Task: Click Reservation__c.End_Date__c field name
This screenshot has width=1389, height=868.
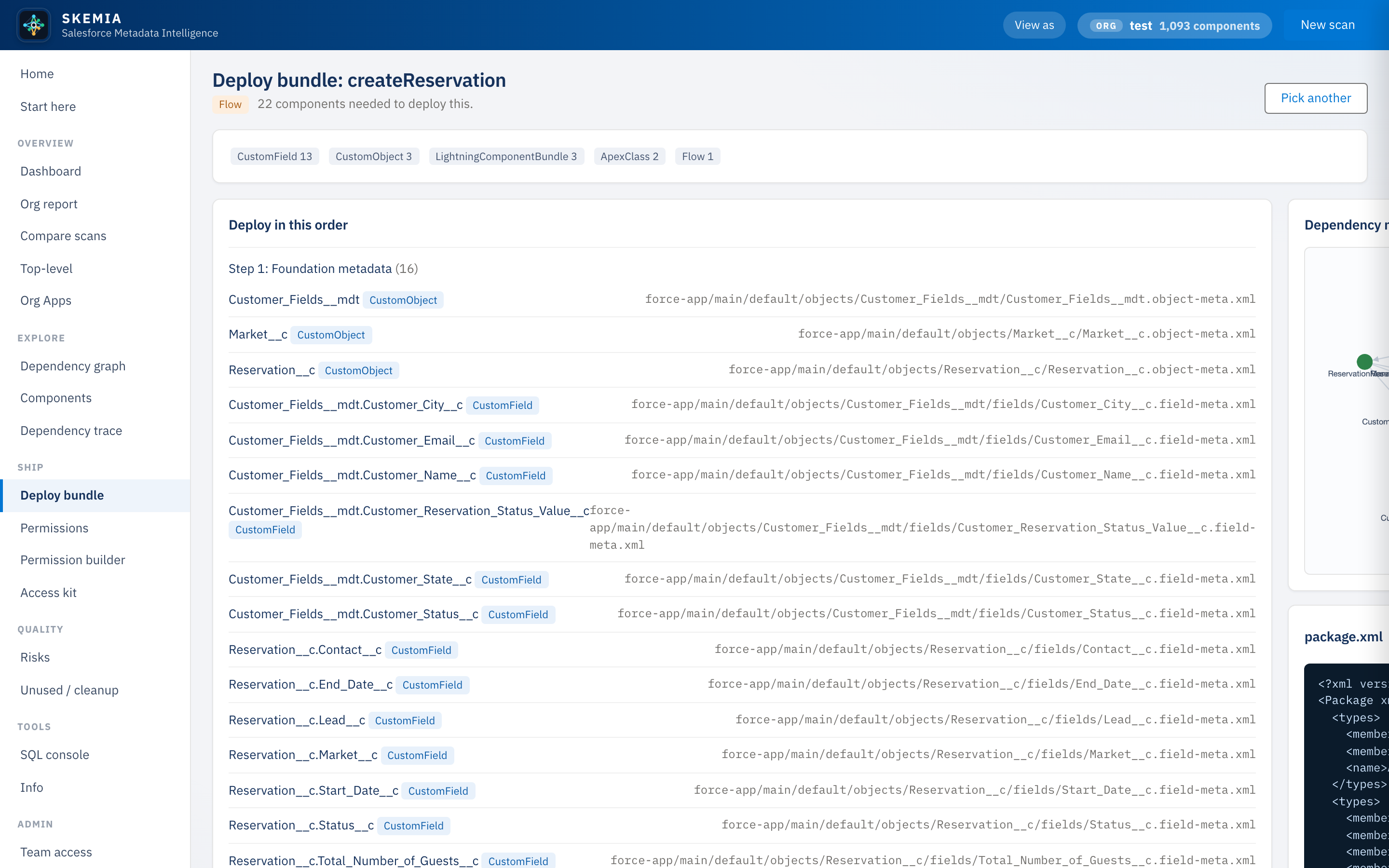Action: click(x=311, y=685)
